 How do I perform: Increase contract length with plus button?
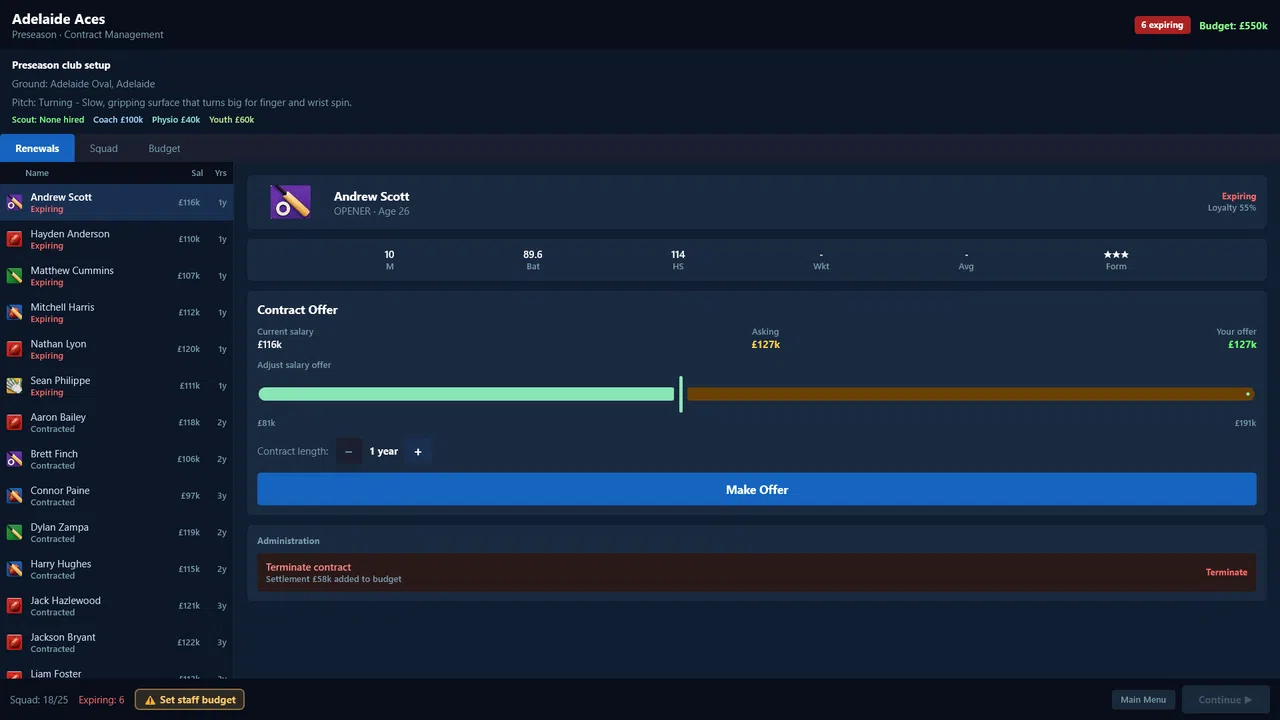418,452
